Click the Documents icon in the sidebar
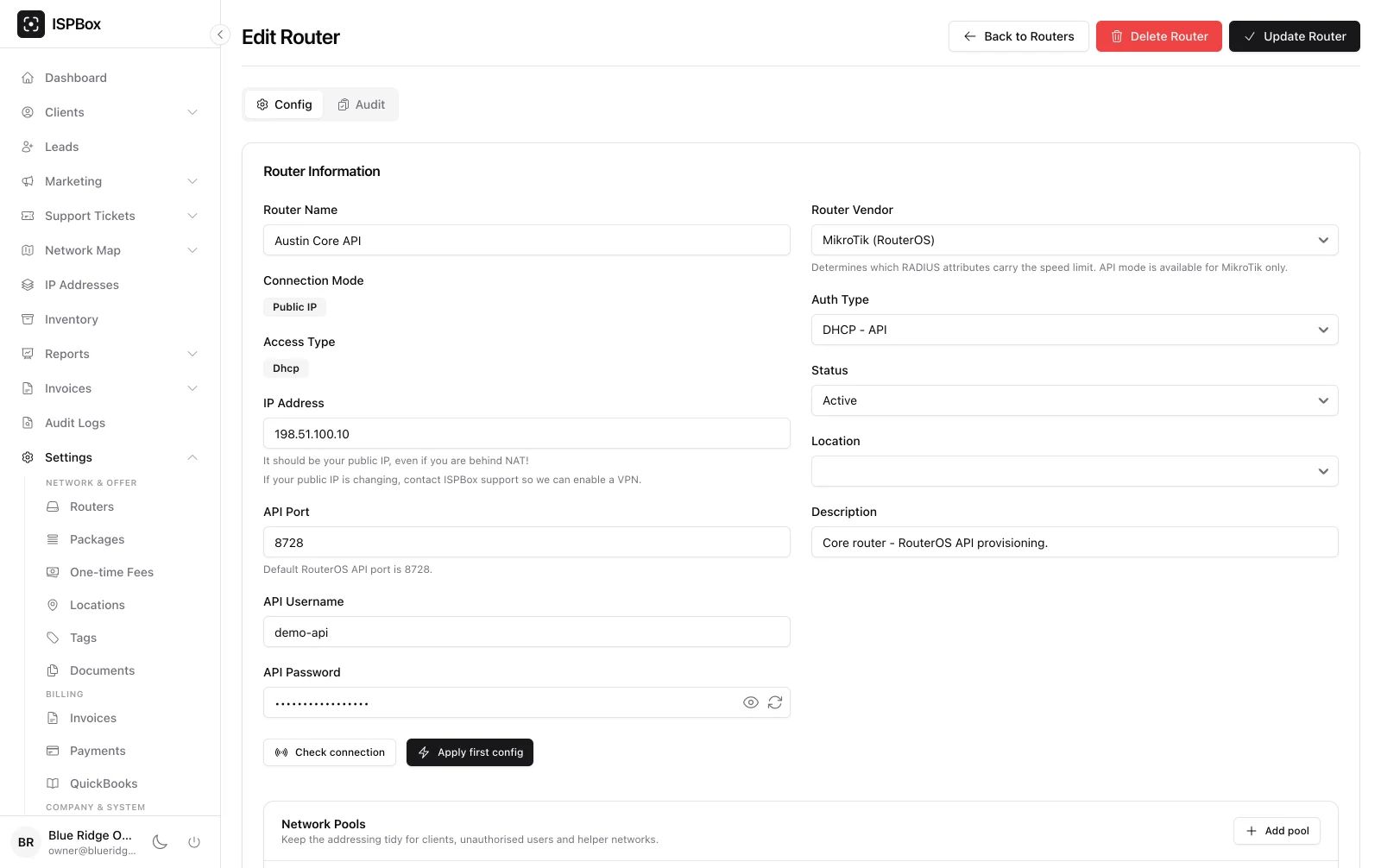 53,670
